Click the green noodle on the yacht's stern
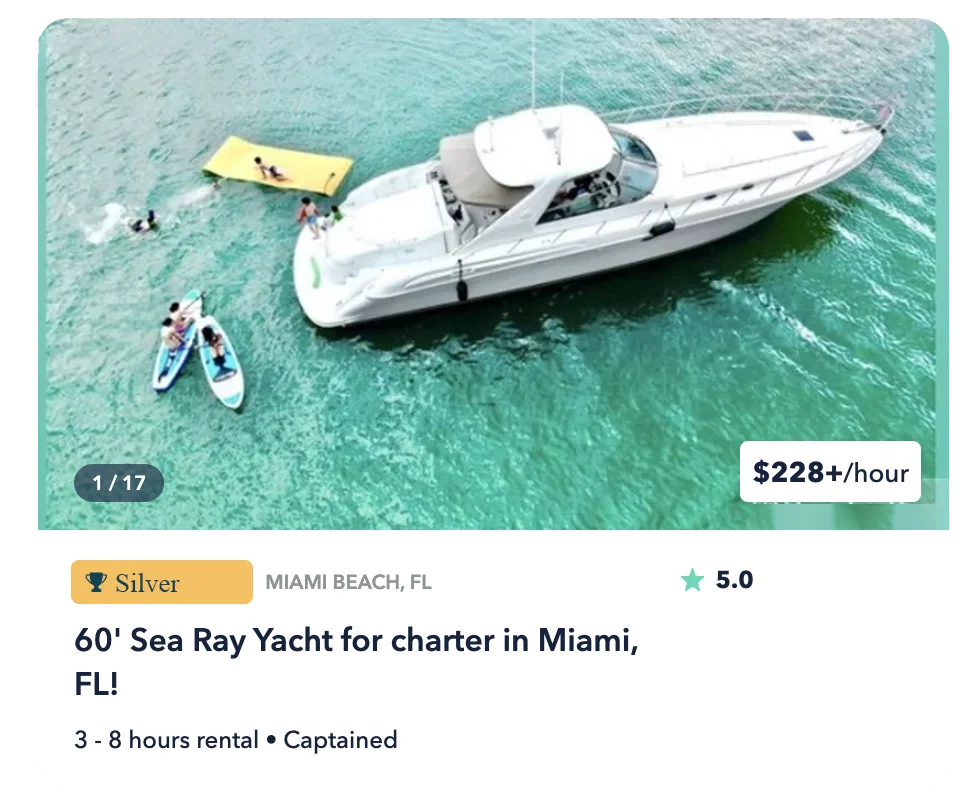The image size is (970, 804). pyautogui.click(x=316, y=272)
